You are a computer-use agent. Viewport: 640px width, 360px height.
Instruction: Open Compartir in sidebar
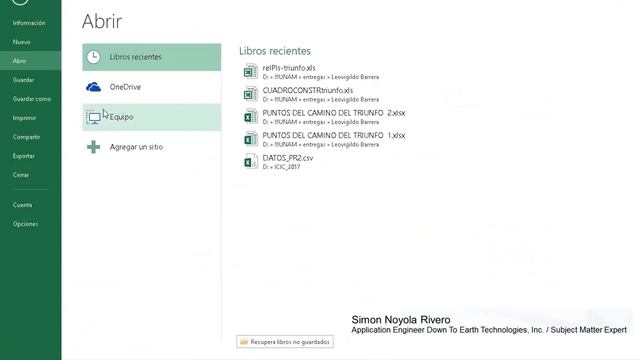pos(26,137)
